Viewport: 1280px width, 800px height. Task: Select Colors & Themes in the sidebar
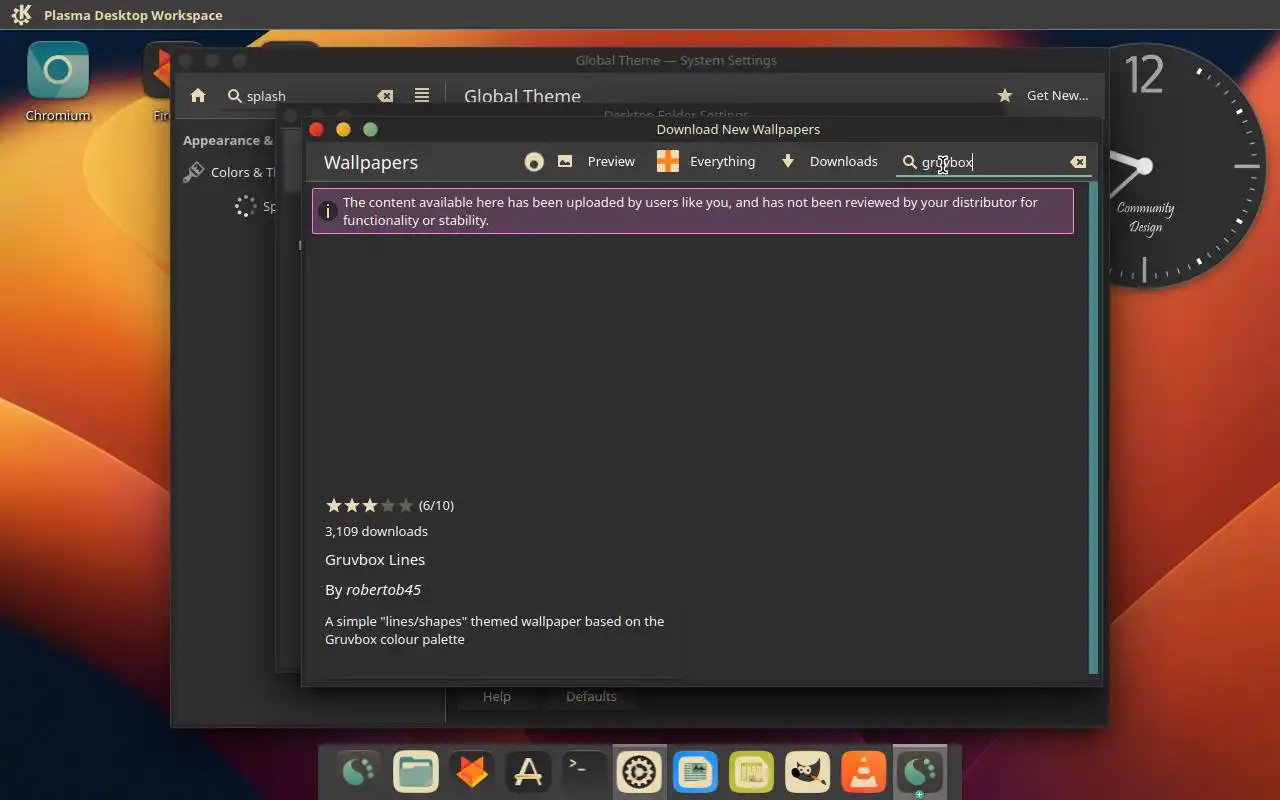coord(232,172)
